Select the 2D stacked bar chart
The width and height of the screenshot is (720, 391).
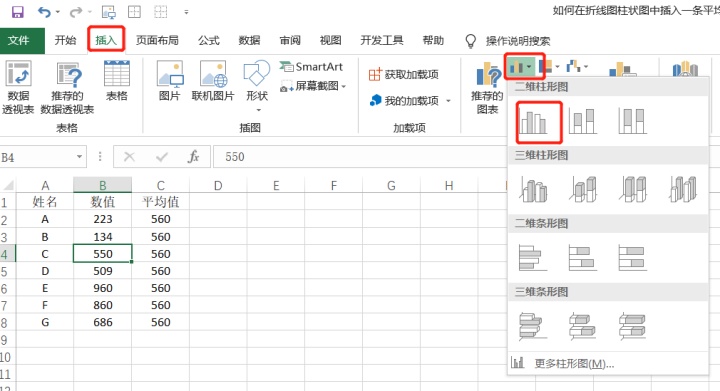coord(583,257)
